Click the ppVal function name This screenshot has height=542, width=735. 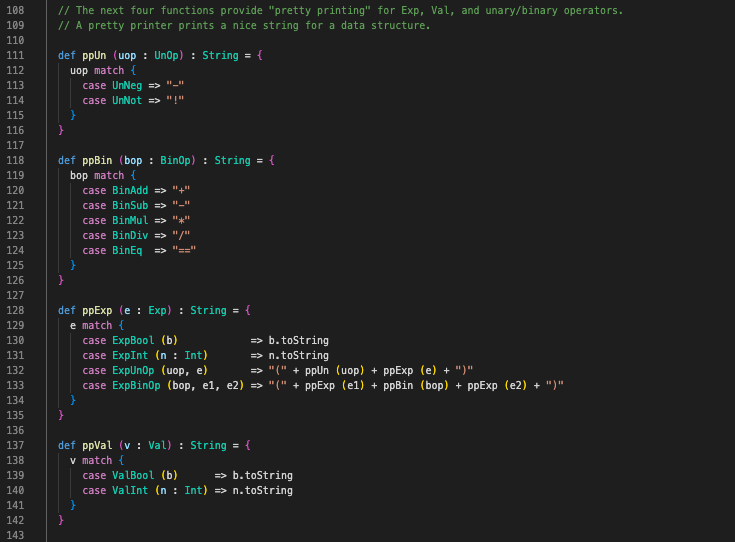tap(97, 445)
